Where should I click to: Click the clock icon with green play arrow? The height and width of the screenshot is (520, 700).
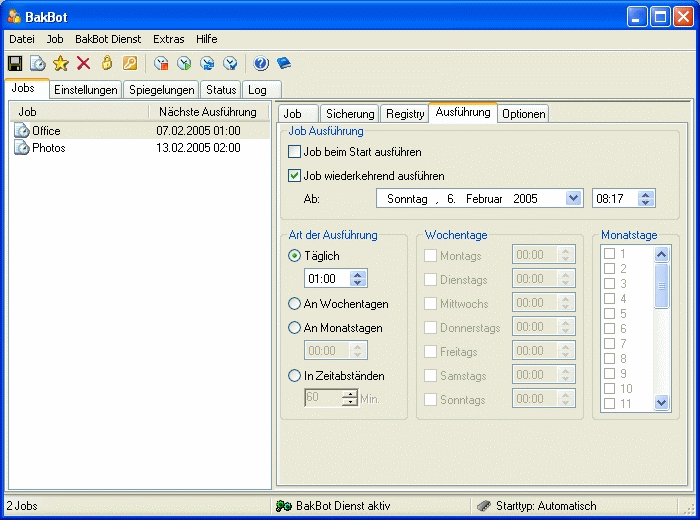pyautogui.click(x=184, y=63)
